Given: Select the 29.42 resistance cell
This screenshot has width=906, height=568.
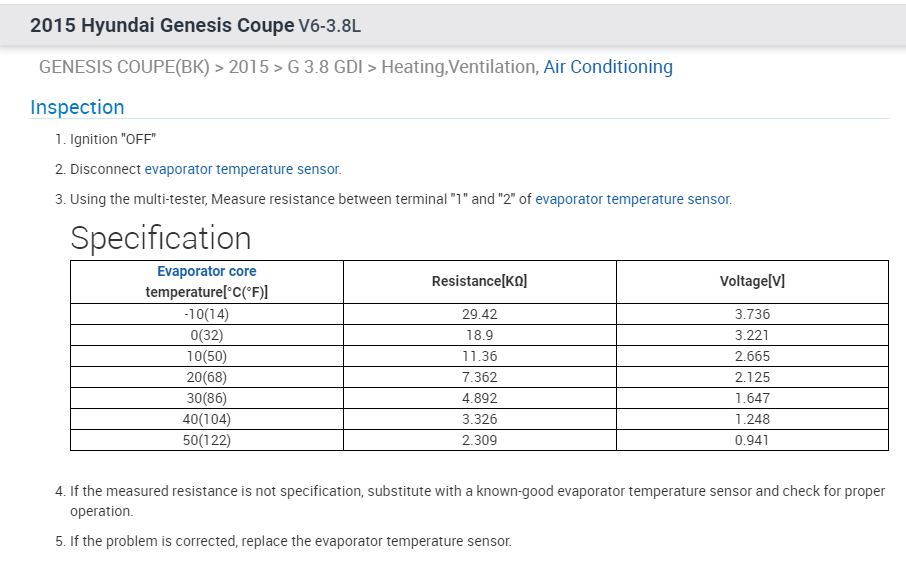Looking at the screenshot, I should (x=479, y=314).
